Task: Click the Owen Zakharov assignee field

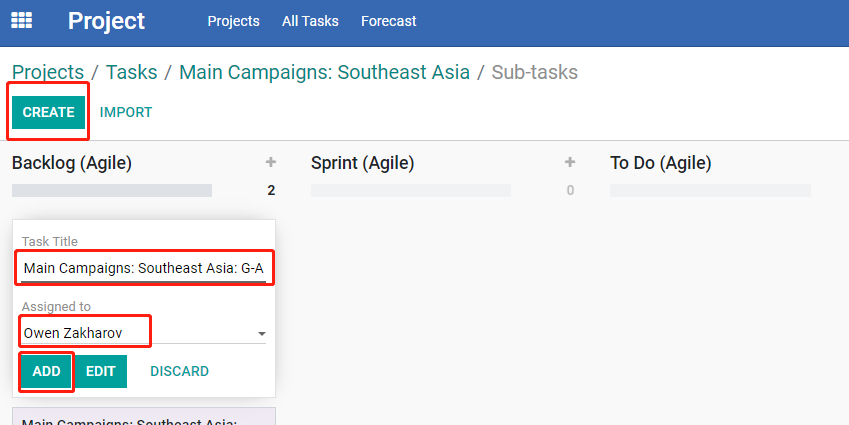Action: [x=139, y=333]
